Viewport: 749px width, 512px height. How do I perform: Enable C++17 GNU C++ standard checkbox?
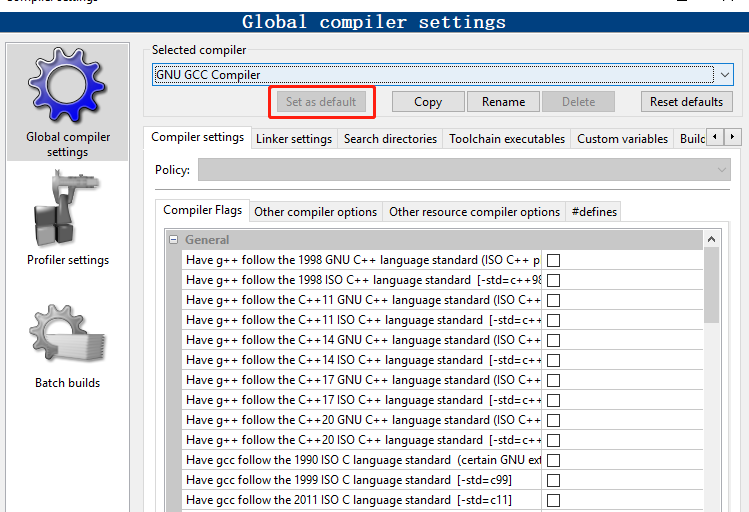553,381
